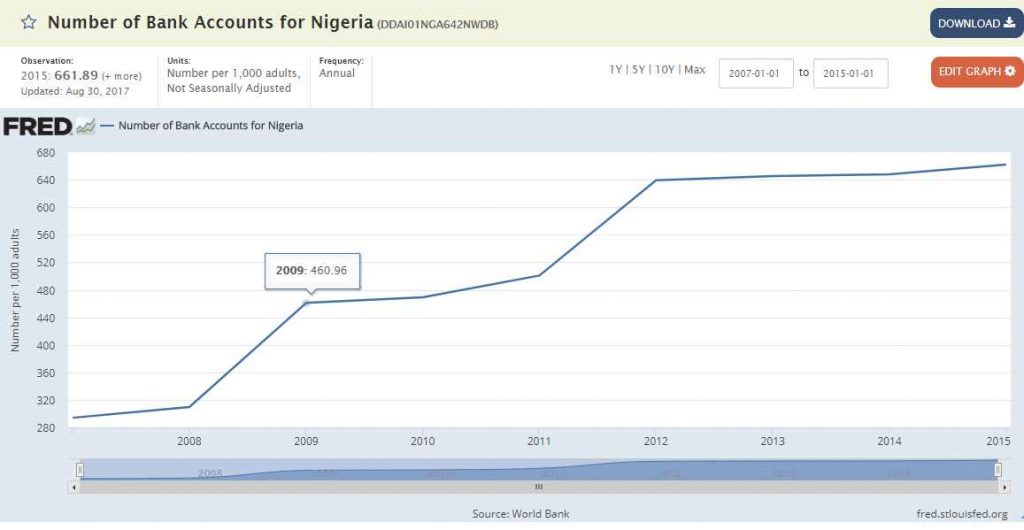Click the right scroll arrow under the chart
This screenshot has height=530, width=1024.
coord(1004,486)
